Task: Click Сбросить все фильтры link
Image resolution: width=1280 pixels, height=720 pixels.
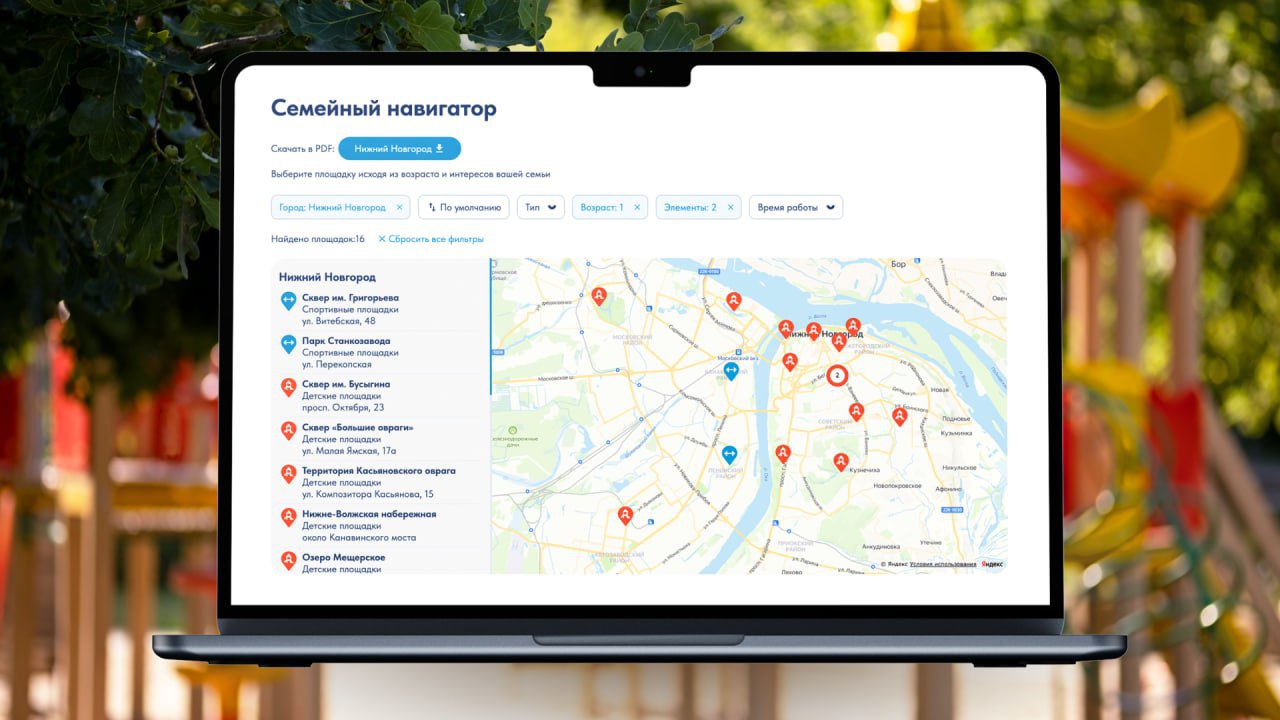Action: pyautogui.click(x=431, y=239)
